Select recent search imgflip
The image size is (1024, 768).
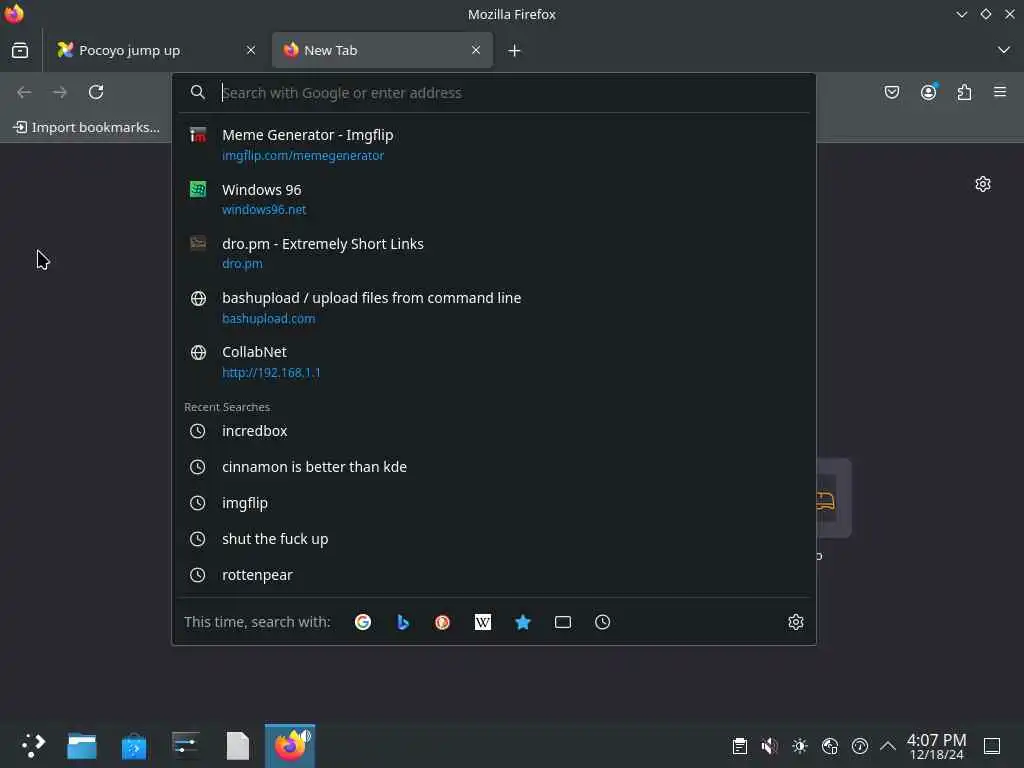494,503
